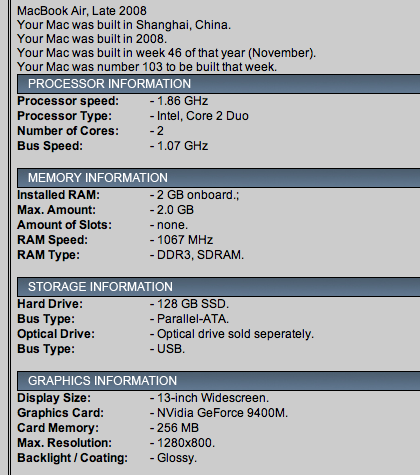Select the 'Glossy.' value

(177, 458)
